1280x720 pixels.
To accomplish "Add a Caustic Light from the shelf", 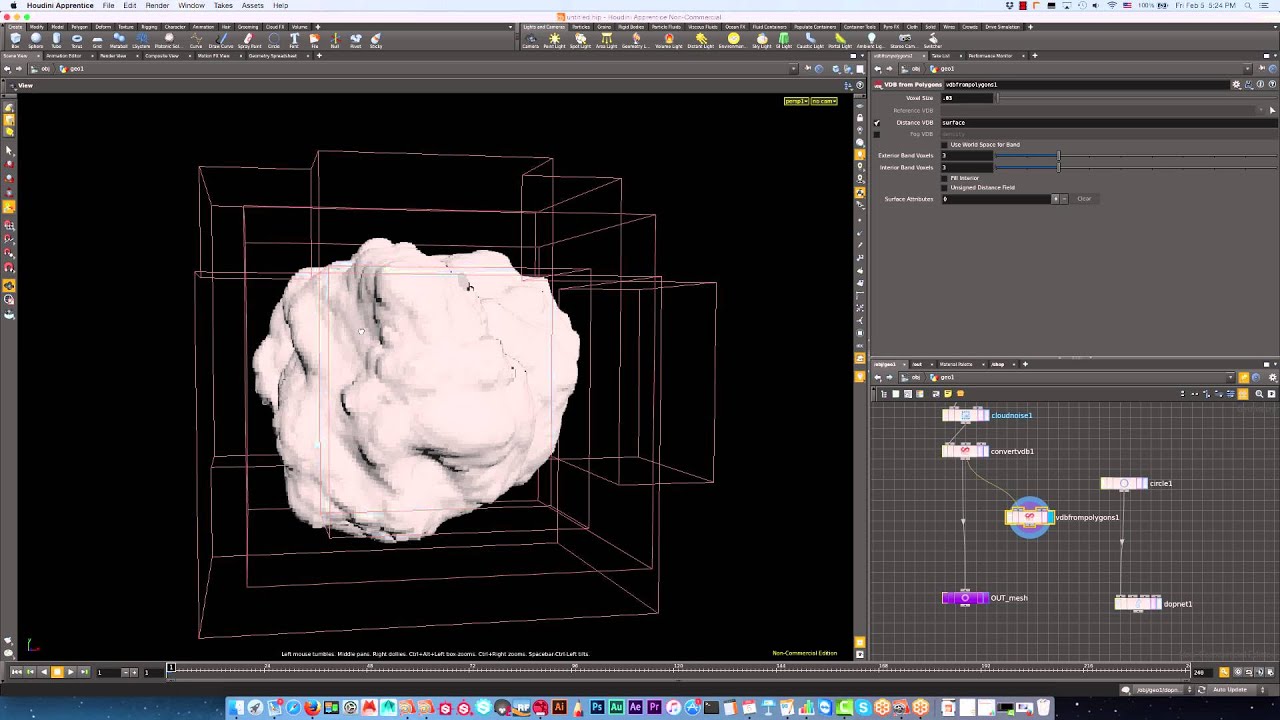I will coord(810,40).
